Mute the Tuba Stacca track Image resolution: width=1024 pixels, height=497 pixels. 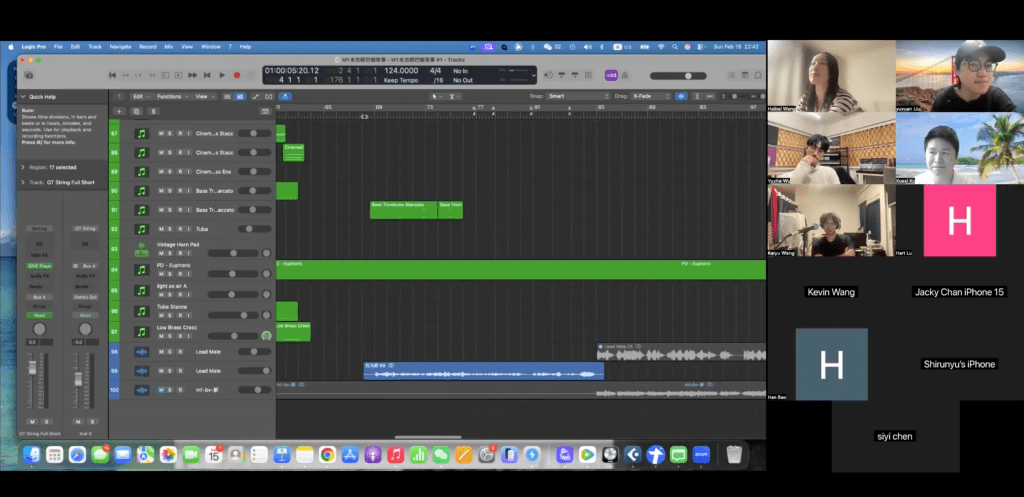tap(161, 315)
